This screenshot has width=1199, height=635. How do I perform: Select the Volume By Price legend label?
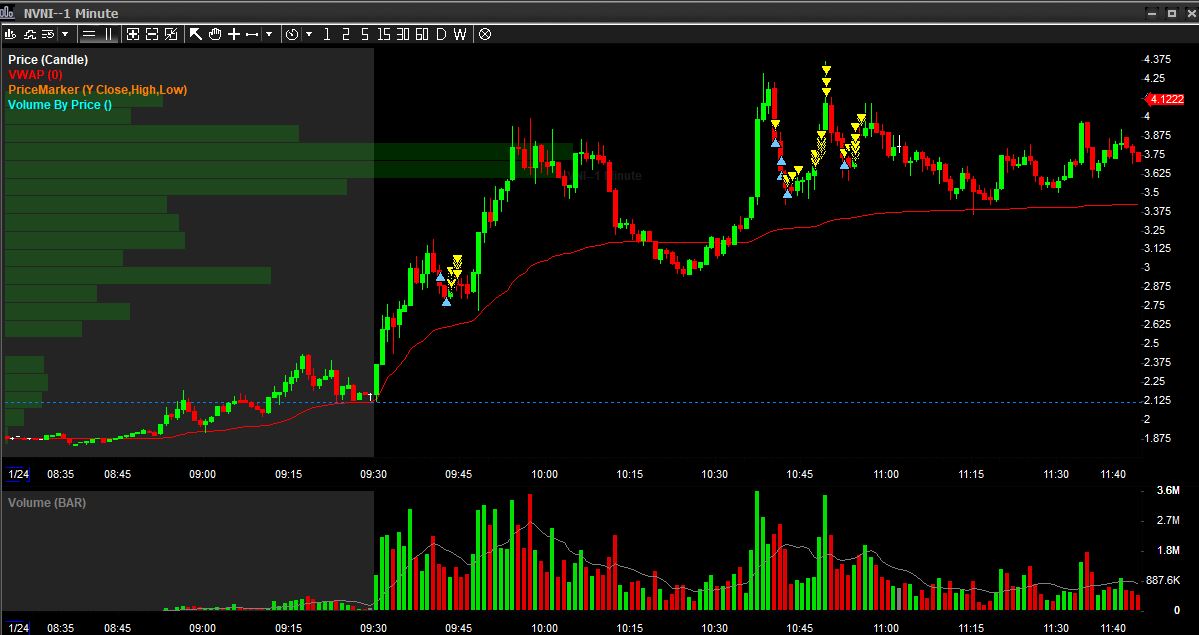click(60, 105)
